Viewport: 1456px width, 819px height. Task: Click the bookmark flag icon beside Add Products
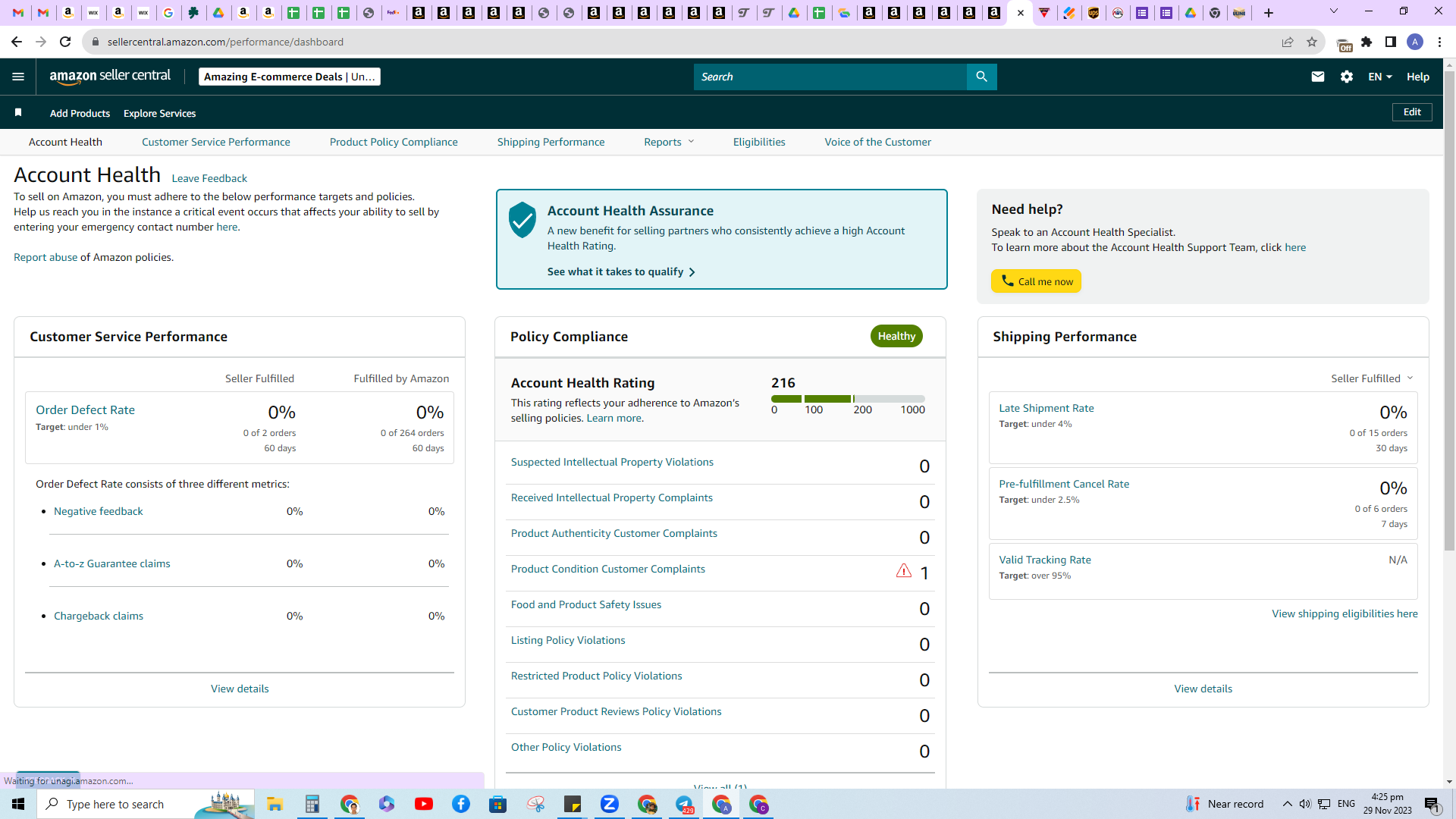click(x=18, y=113)
